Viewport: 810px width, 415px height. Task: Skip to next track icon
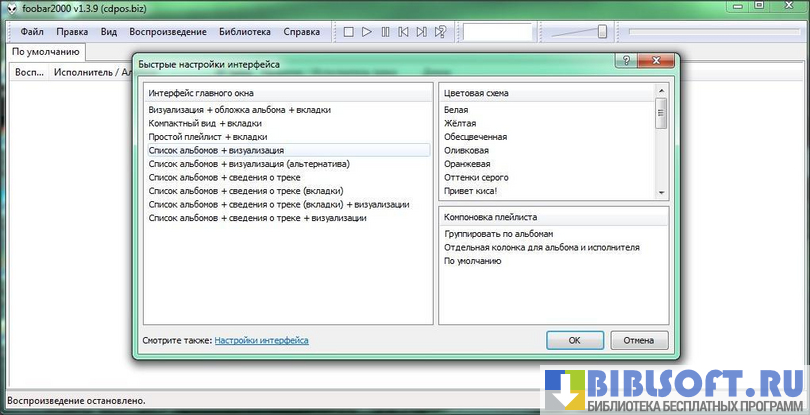click(421, 32)
